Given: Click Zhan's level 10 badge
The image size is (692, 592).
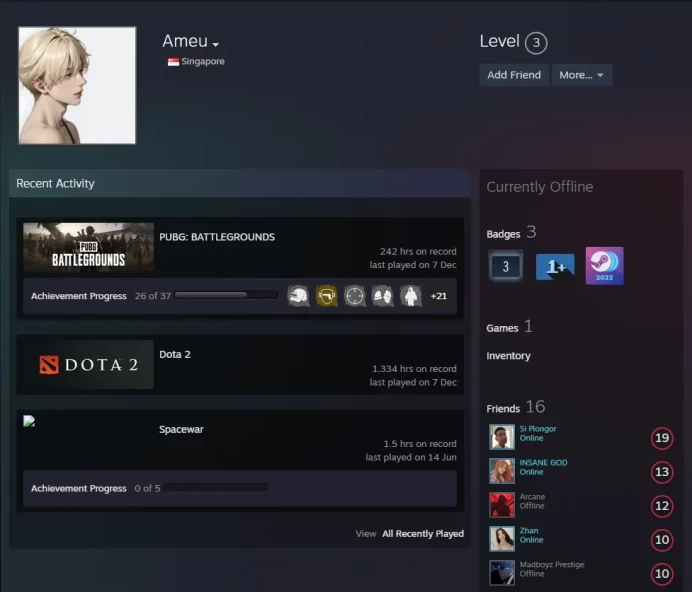Looking at the screenshot, I should pyautogui.click(x=662, y=539).
